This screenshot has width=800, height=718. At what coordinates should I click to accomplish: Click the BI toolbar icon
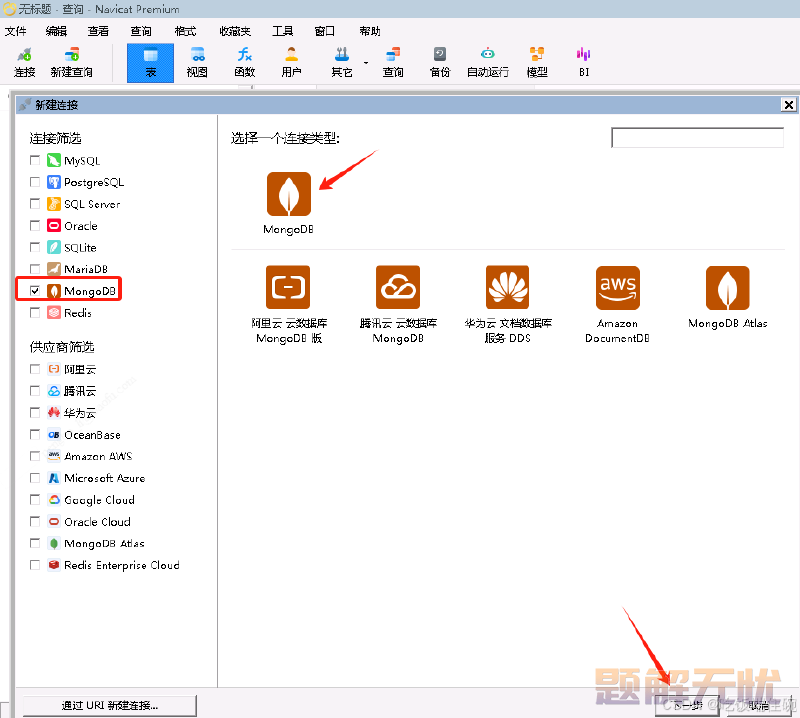[584, 62]
